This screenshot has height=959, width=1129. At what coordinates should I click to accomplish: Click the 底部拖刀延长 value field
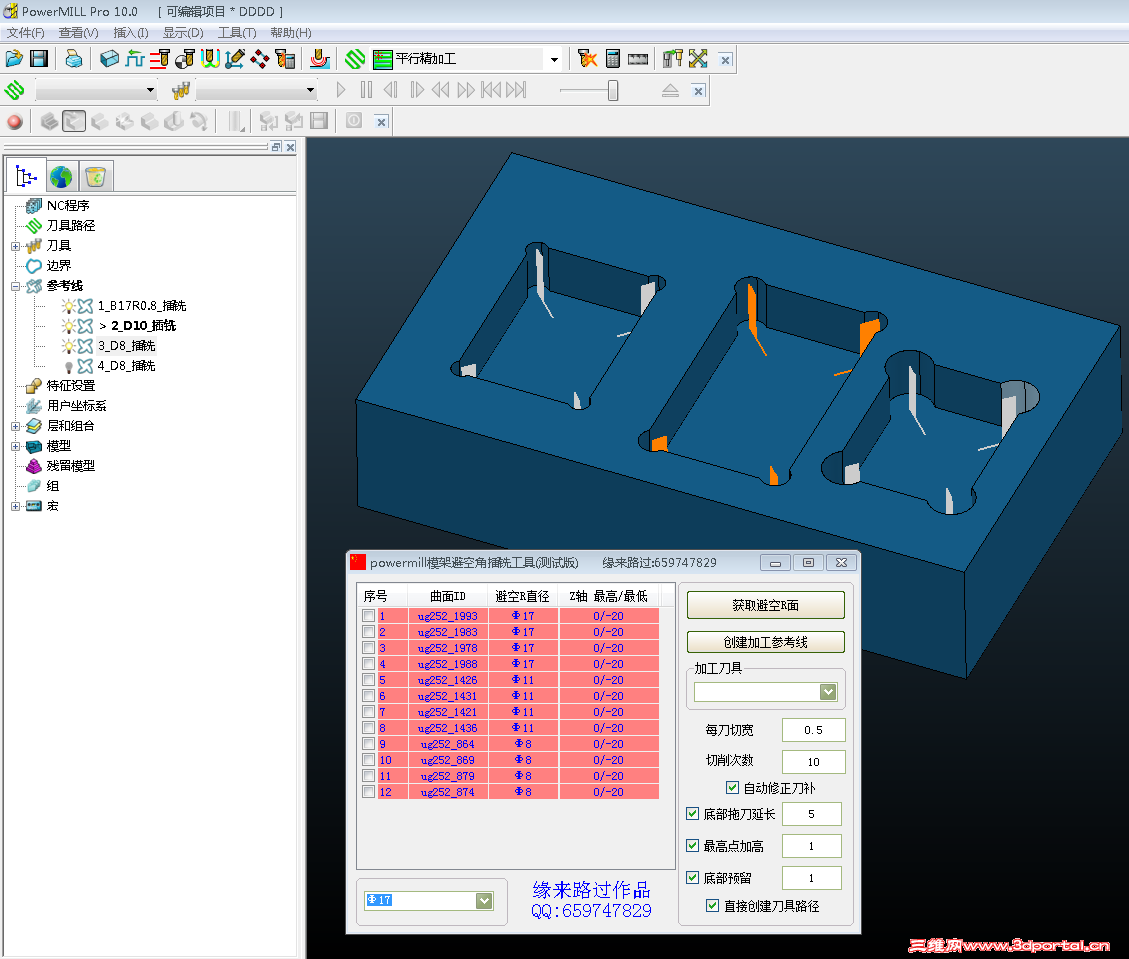811,814
